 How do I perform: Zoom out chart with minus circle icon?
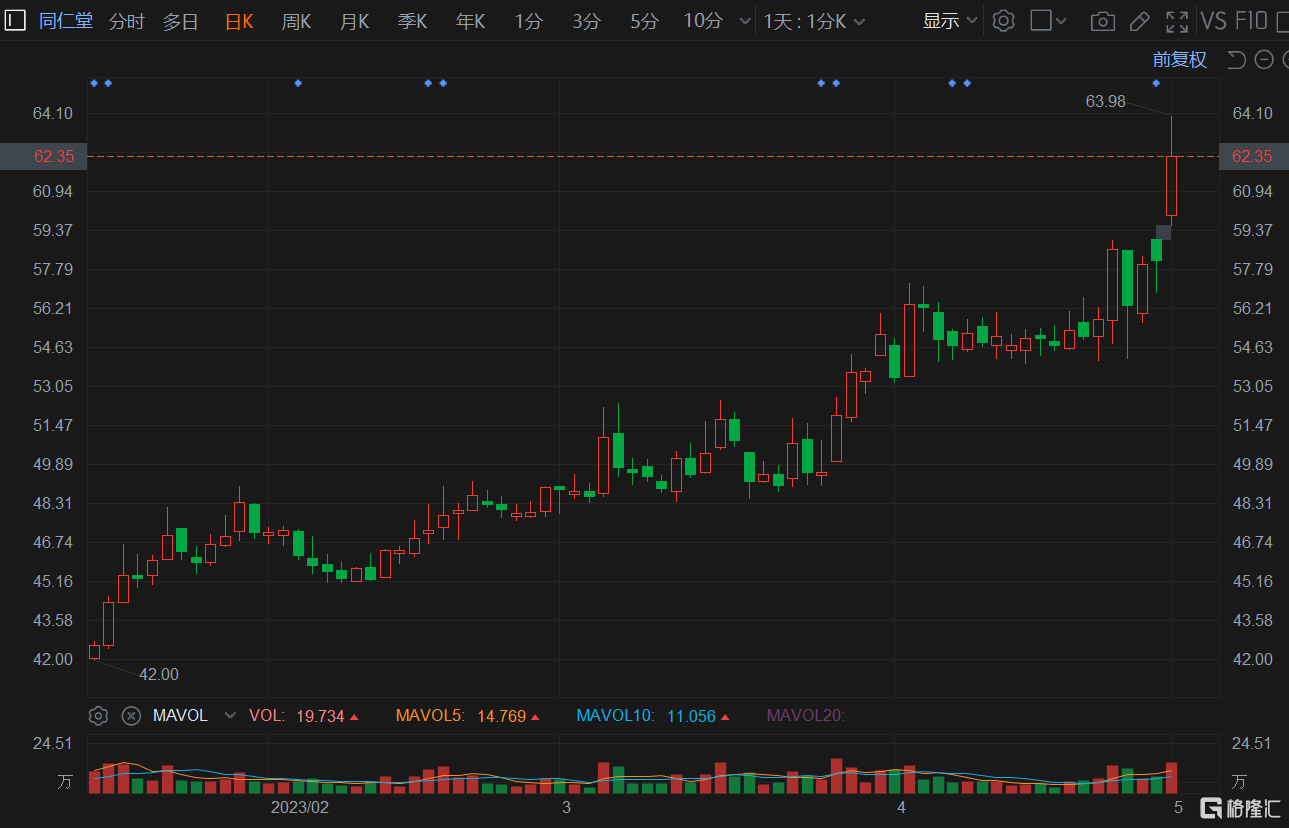(x=1264, y=60)
